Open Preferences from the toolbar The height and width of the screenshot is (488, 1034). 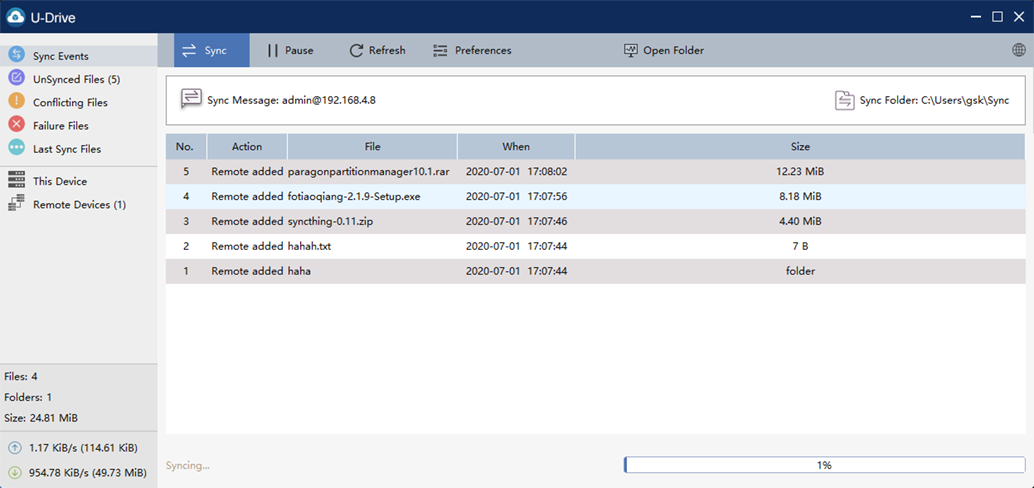click(471, 50)
